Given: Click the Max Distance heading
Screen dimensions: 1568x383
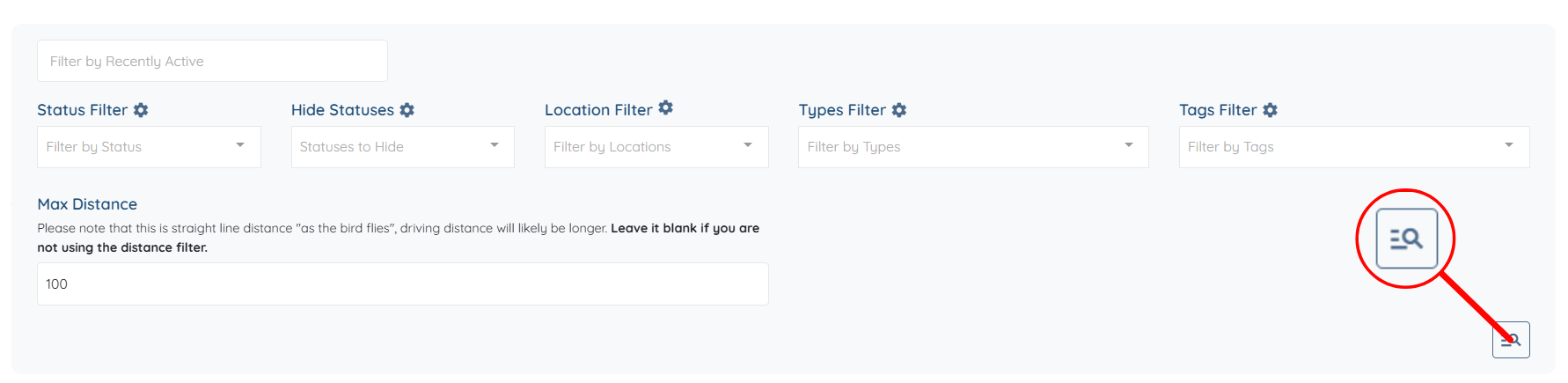Looking at the screenshot, I should (87, 204).
